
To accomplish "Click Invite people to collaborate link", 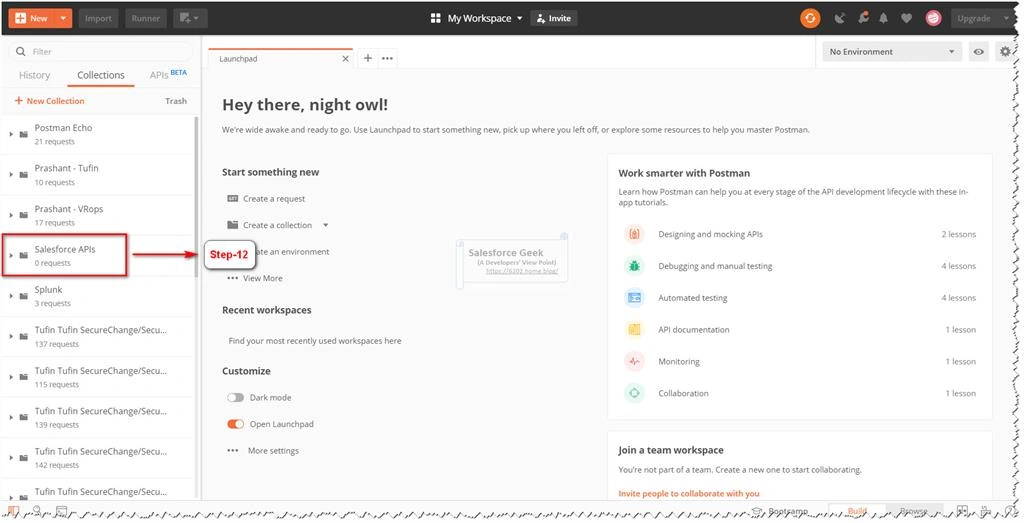I will (688, 494).
